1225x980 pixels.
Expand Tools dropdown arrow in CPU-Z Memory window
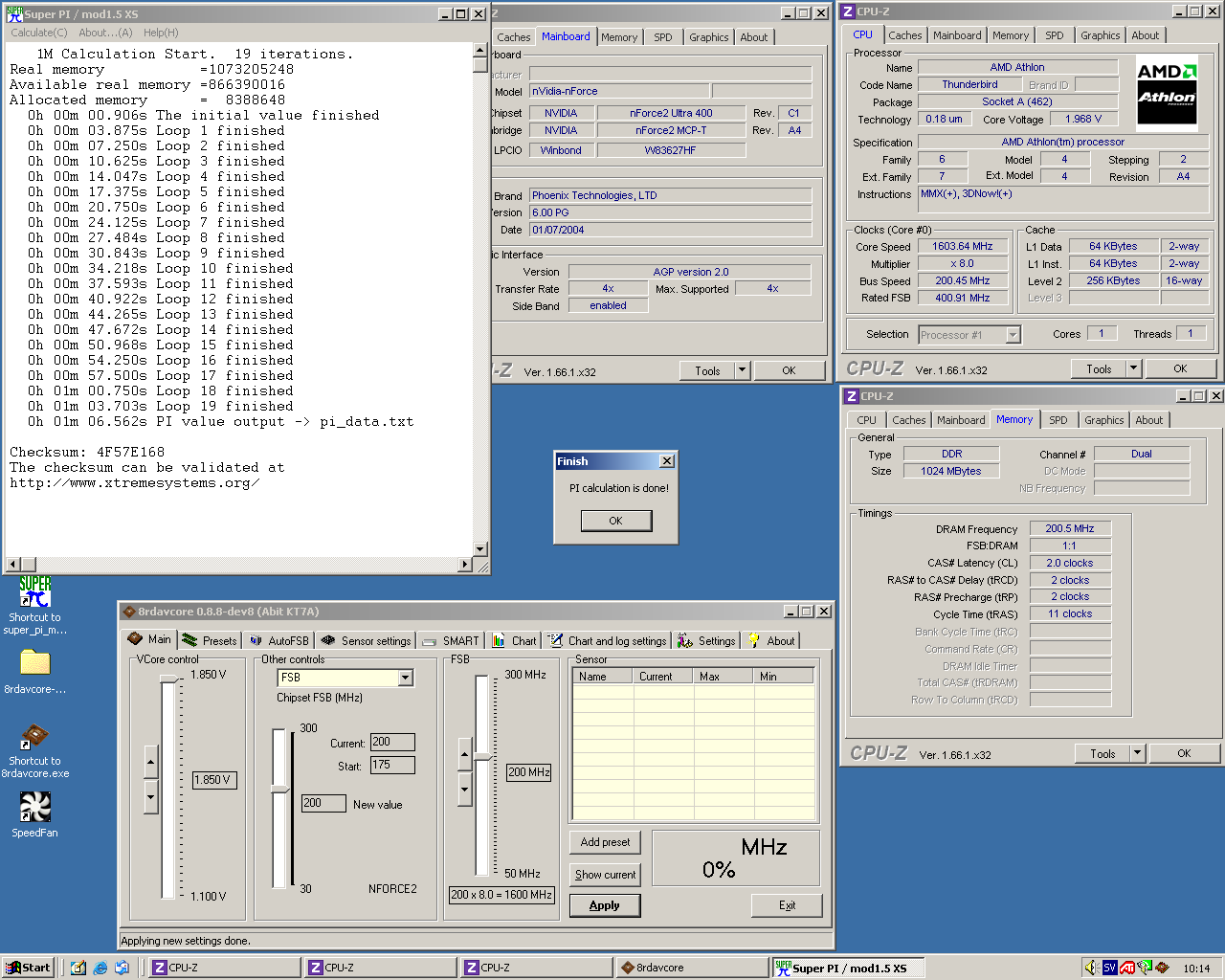click(1137, 753)
